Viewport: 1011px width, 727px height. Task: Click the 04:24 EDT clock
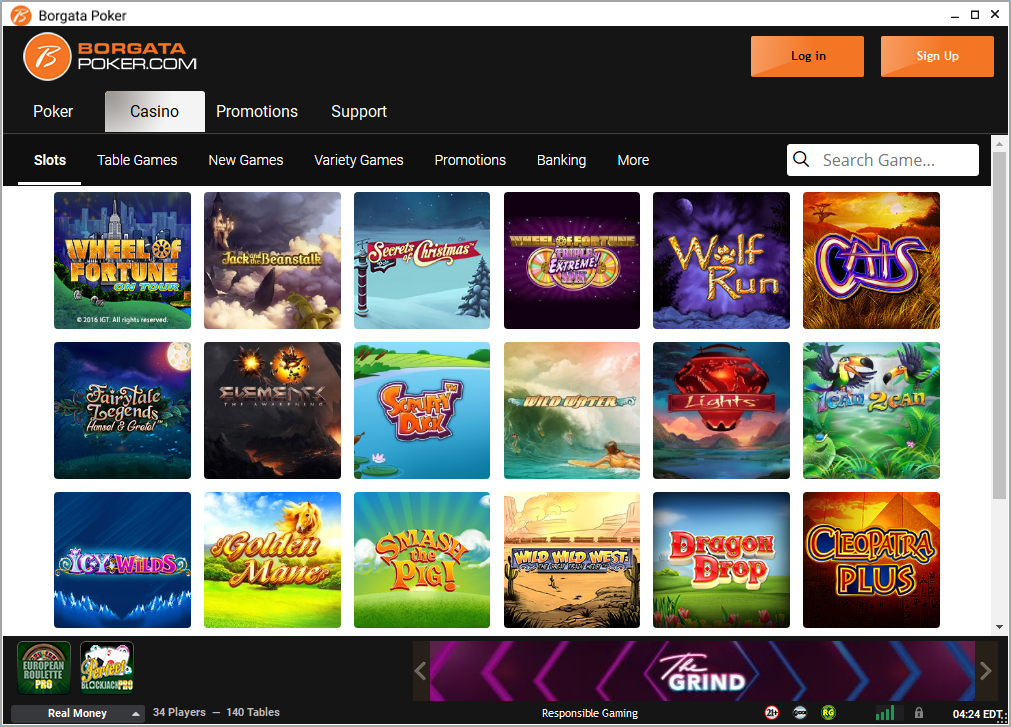pos(978,713)
